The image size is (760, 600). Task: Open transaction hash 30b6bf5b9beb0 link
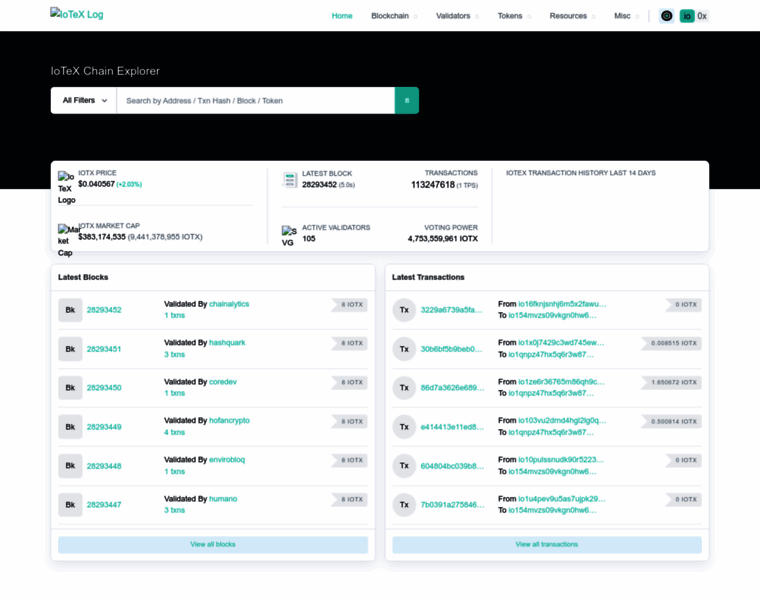coord(451,349)
